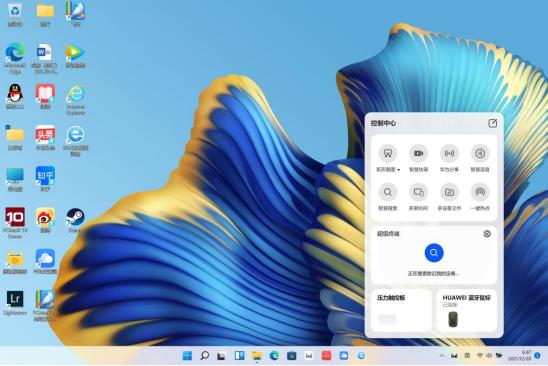548x366 pixels.
Task: Open the Widgets taskbar icon
Action: coord(239,356)
